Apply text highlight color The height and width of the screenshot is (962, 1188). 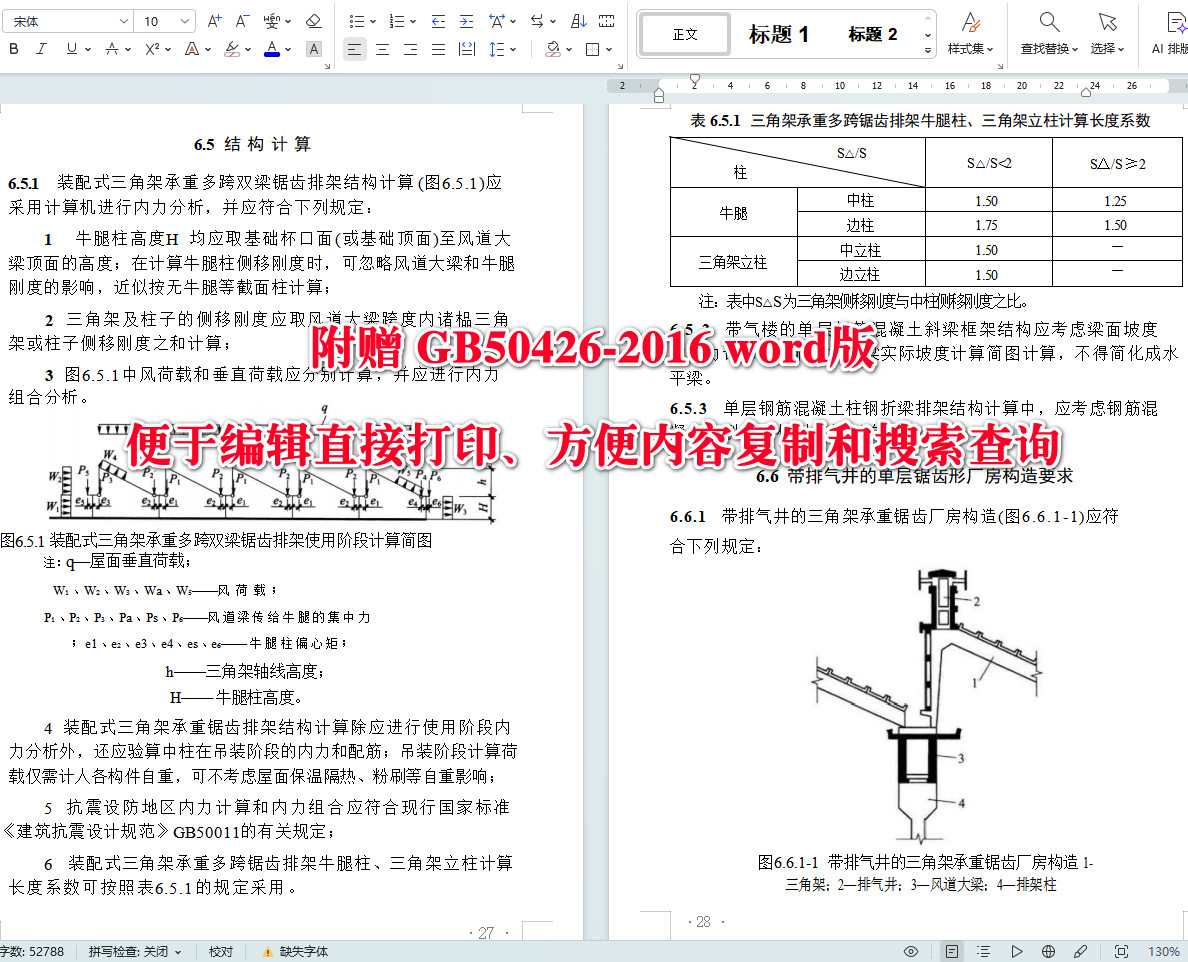[233, 49]
